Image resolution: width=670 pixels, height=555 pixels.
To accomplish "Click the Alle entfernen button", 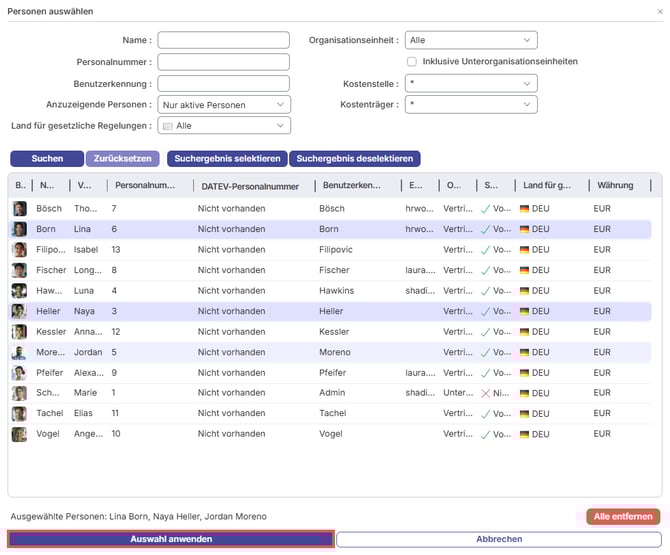I will (x=623, y=517).
